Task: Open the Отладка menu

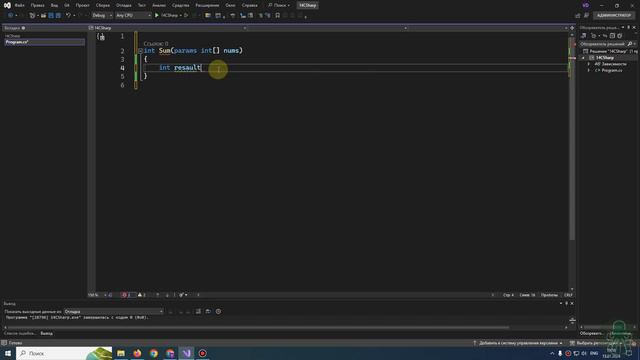Action: tap(123, 5)
